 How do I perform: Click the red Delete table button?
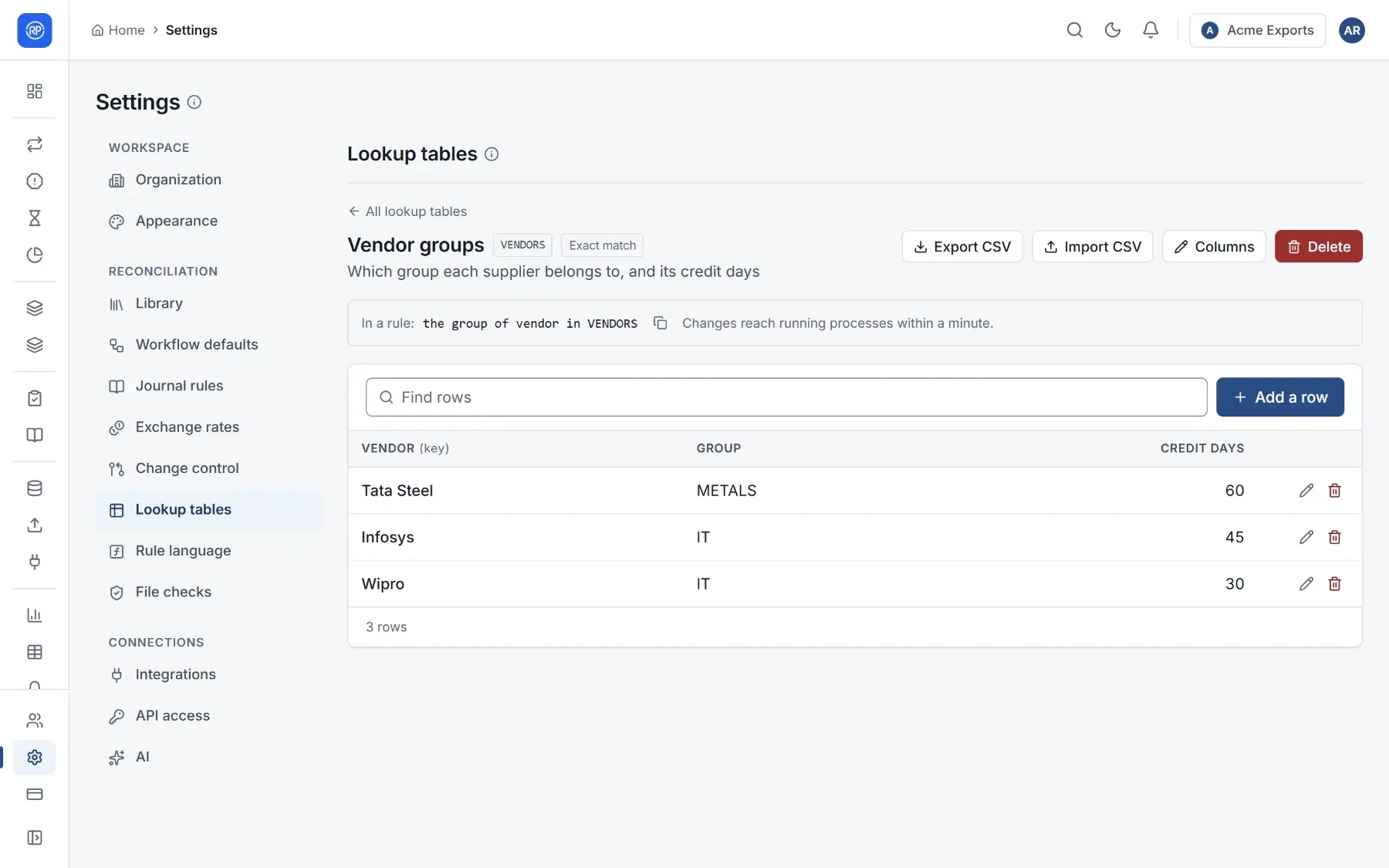coord(1318,247)
